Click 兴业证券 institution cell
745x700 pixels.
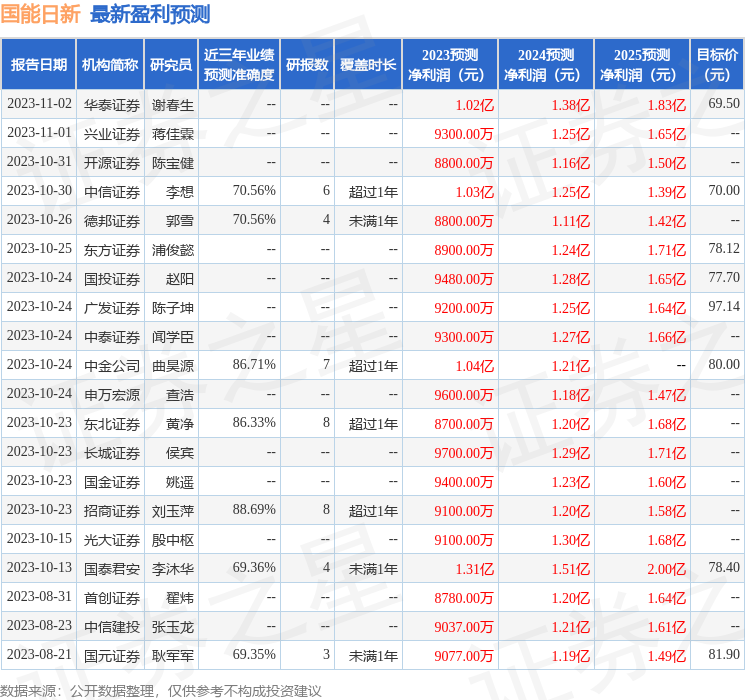click(112, 134)
